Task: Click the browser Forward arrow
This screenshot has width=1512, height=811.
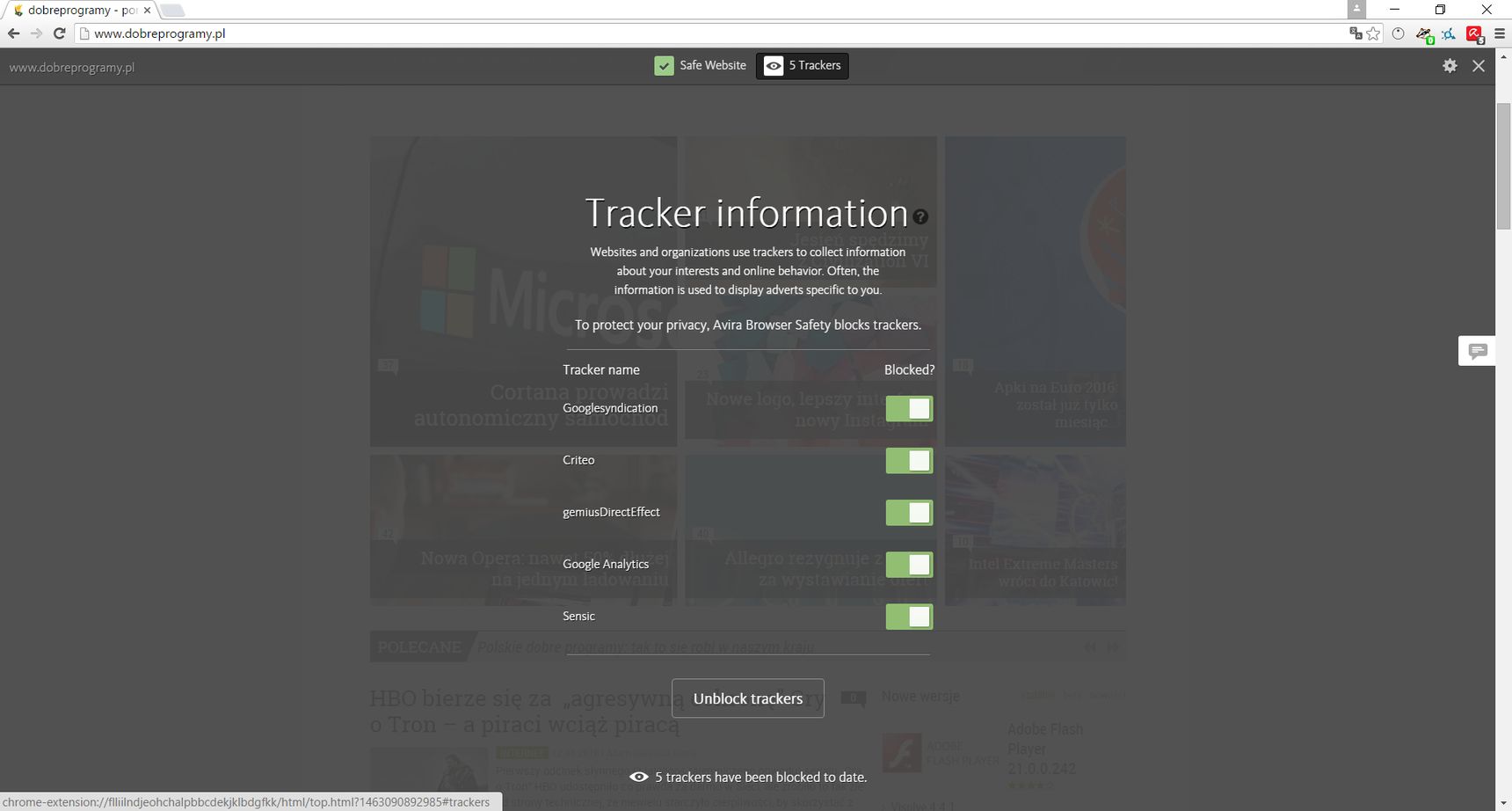Action: pyautogui.click(x=36, y=33)
